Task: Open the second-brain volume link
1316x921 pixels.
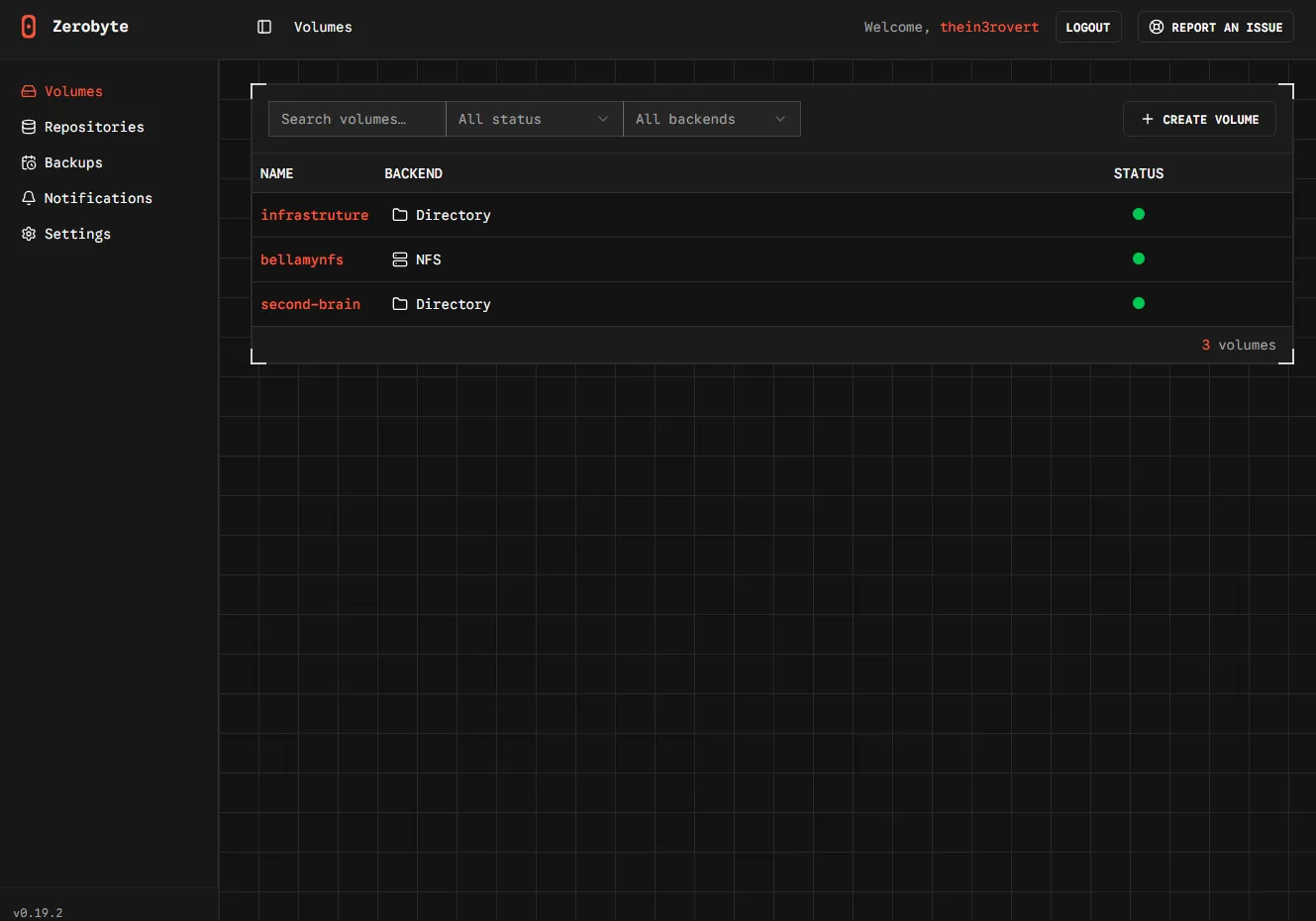Action: [x=310, y=304]
